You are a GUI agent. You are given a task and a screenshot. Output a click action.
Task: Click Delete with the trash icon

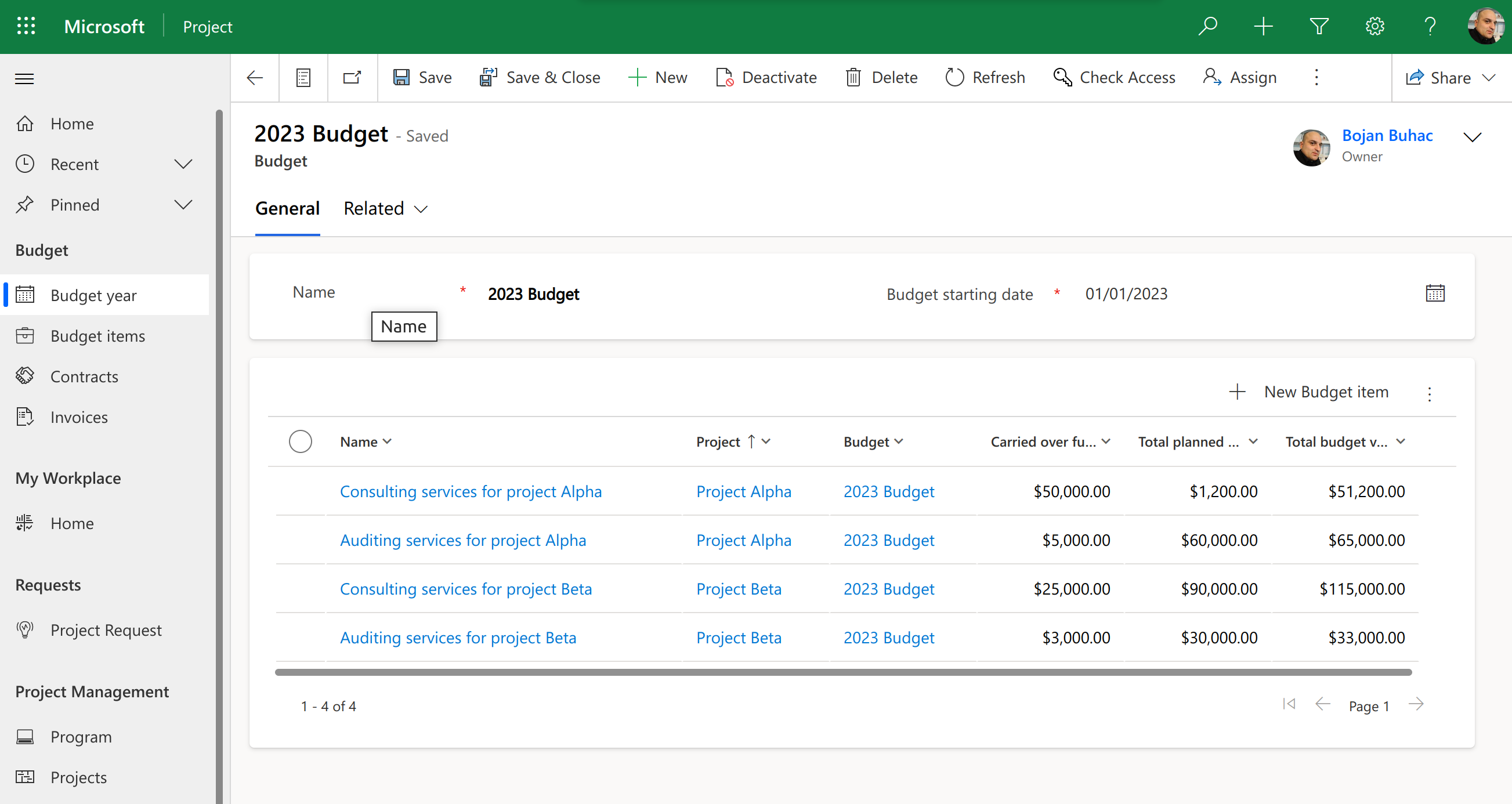pos(881,78)
